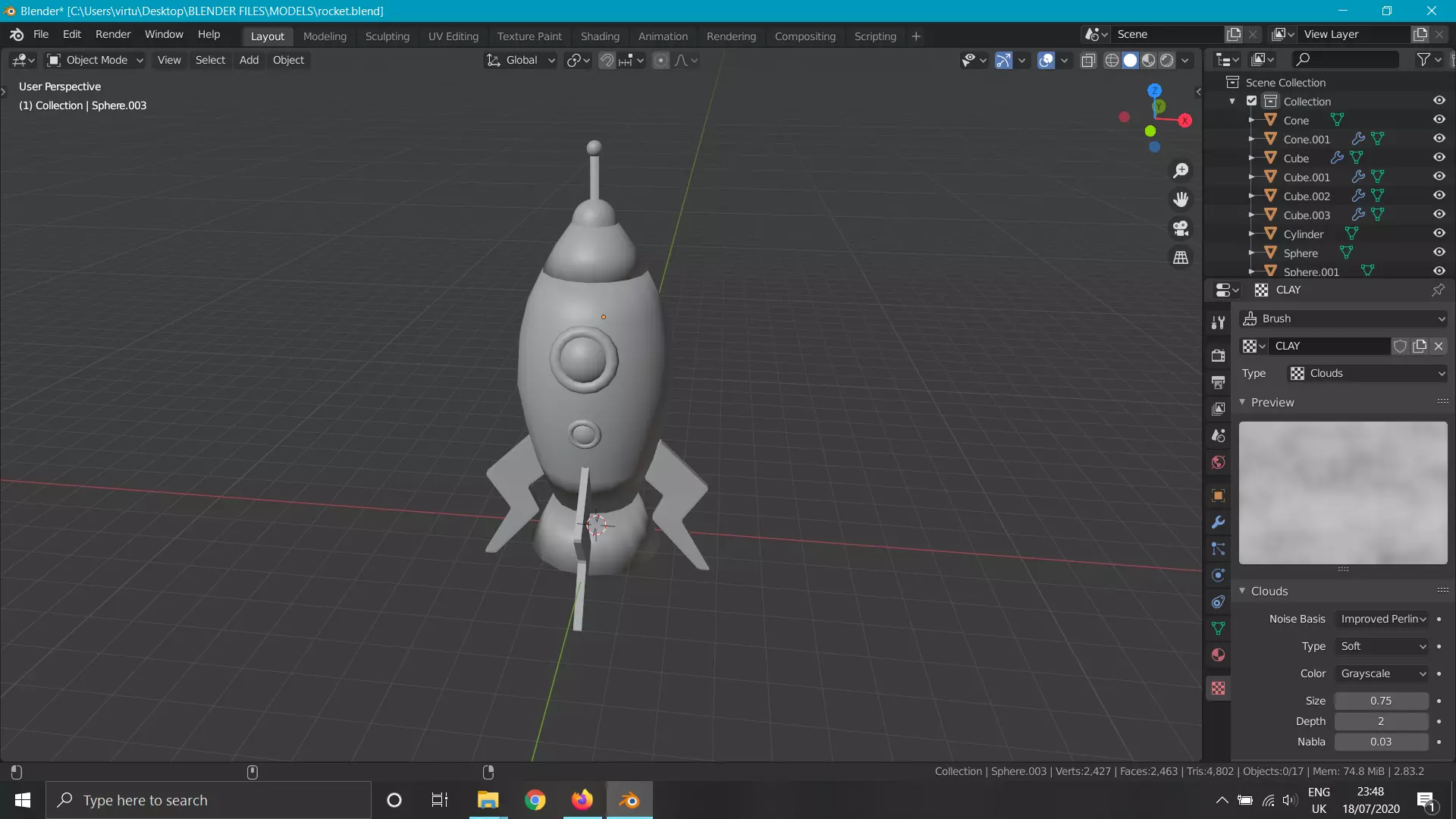Open the texture Type Clouds dropdown
The height and width of the screenshot is (819, 1456).
1367,373
